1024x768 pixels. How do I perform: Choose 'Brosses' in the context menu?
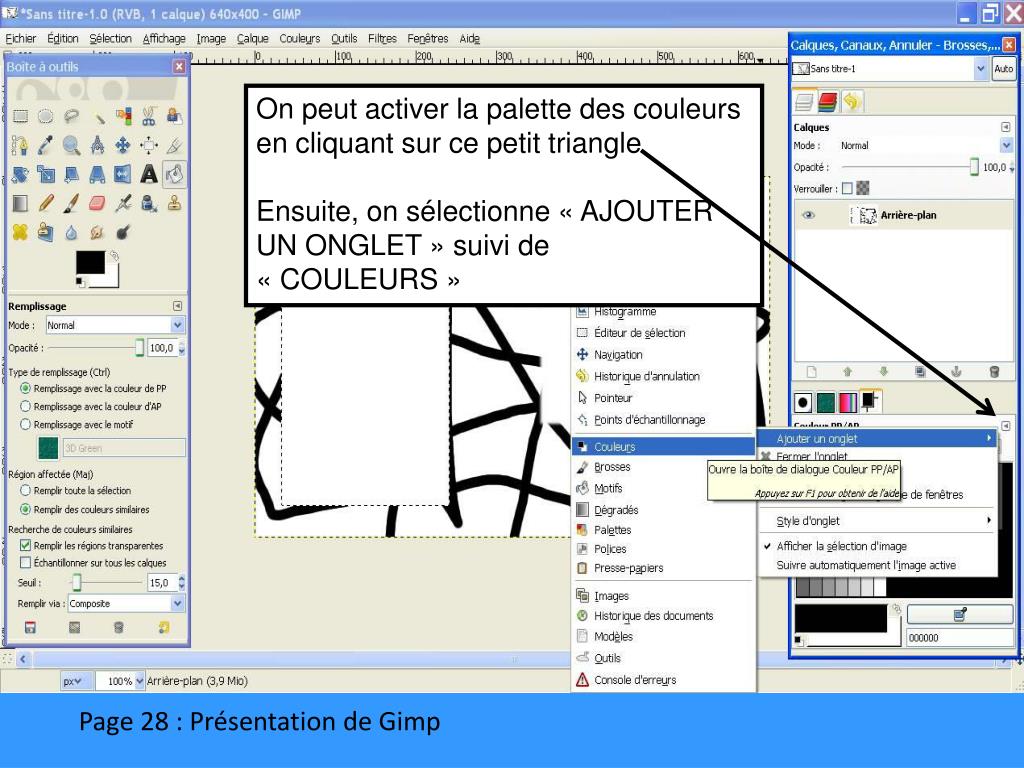664,468
